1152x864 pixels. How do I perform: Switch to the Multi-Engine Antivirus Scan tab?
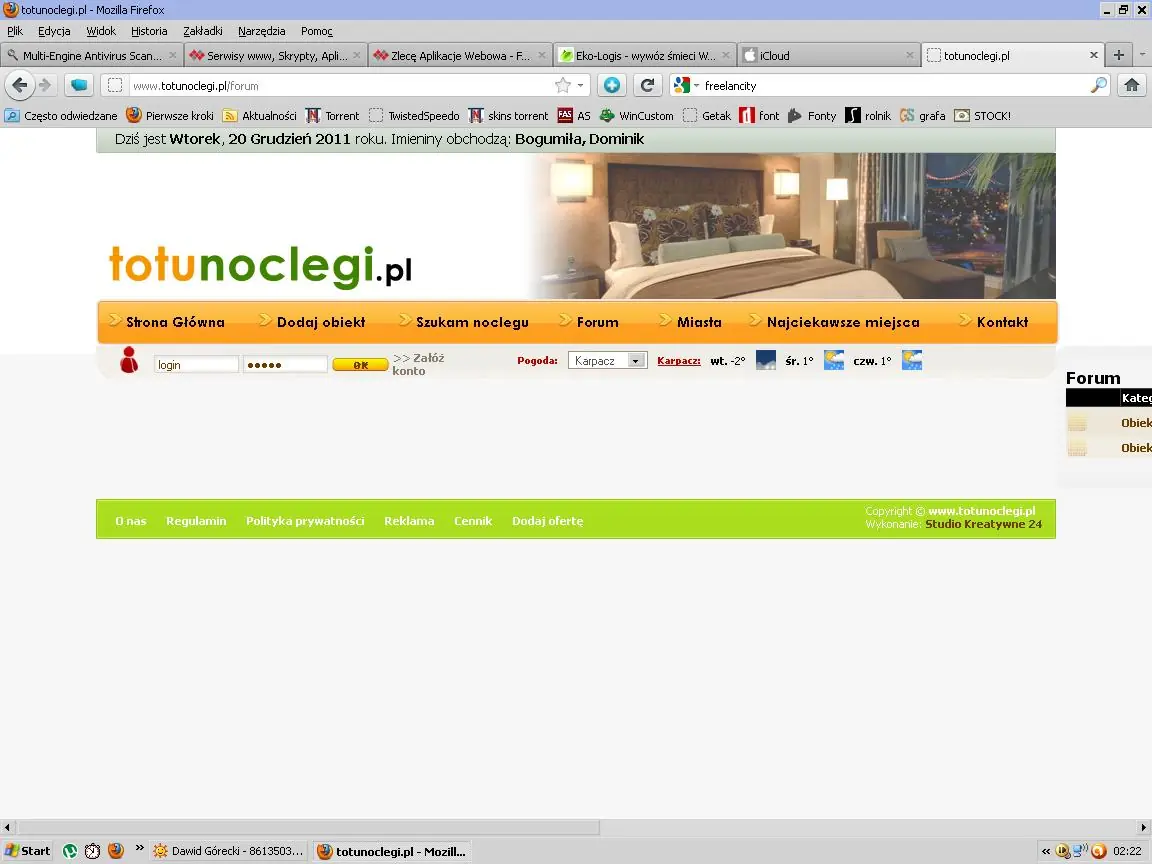click(x=92, y=55)
